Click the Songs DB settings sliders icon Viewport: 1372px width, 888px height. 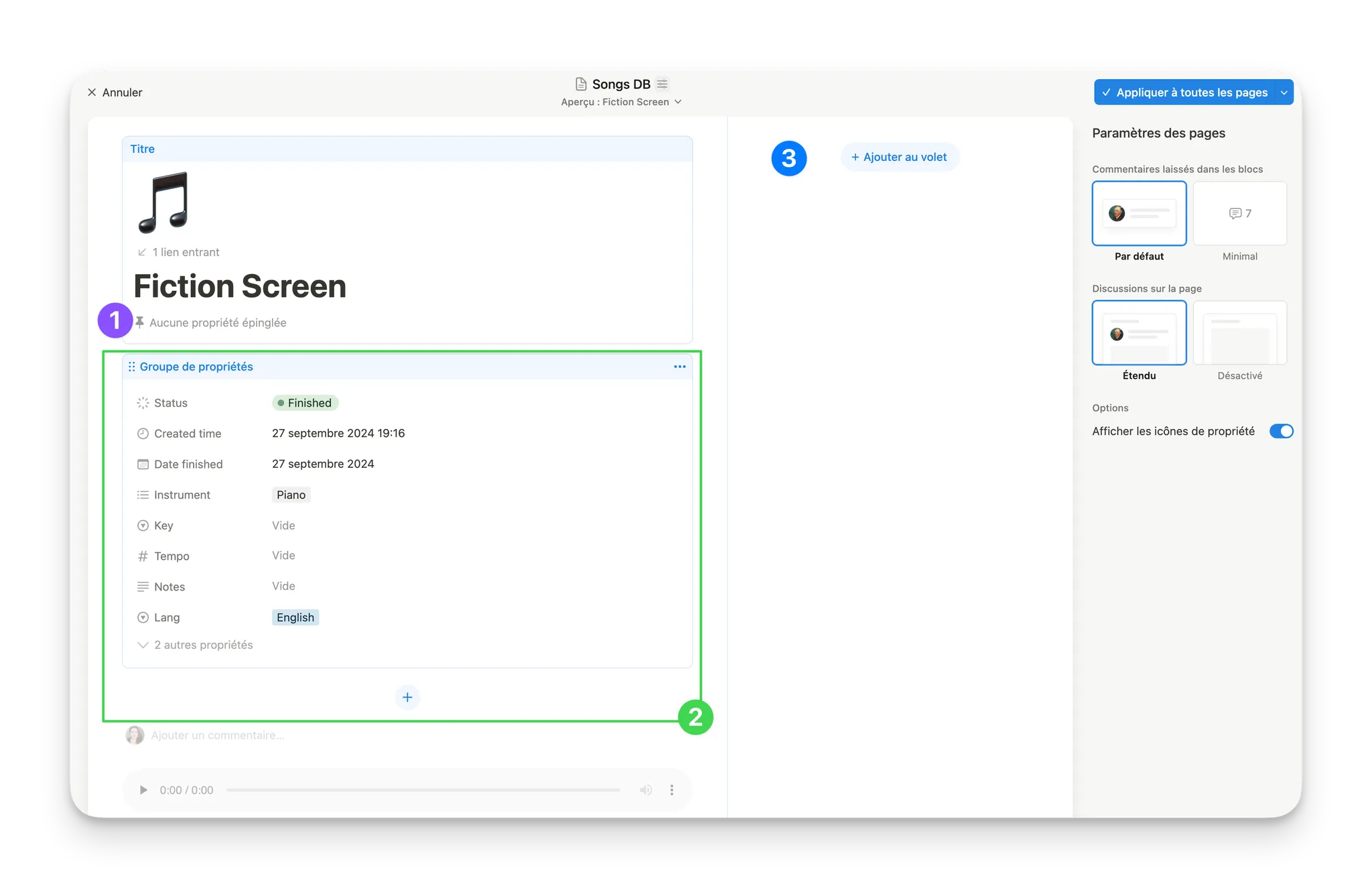click(662, 84)
